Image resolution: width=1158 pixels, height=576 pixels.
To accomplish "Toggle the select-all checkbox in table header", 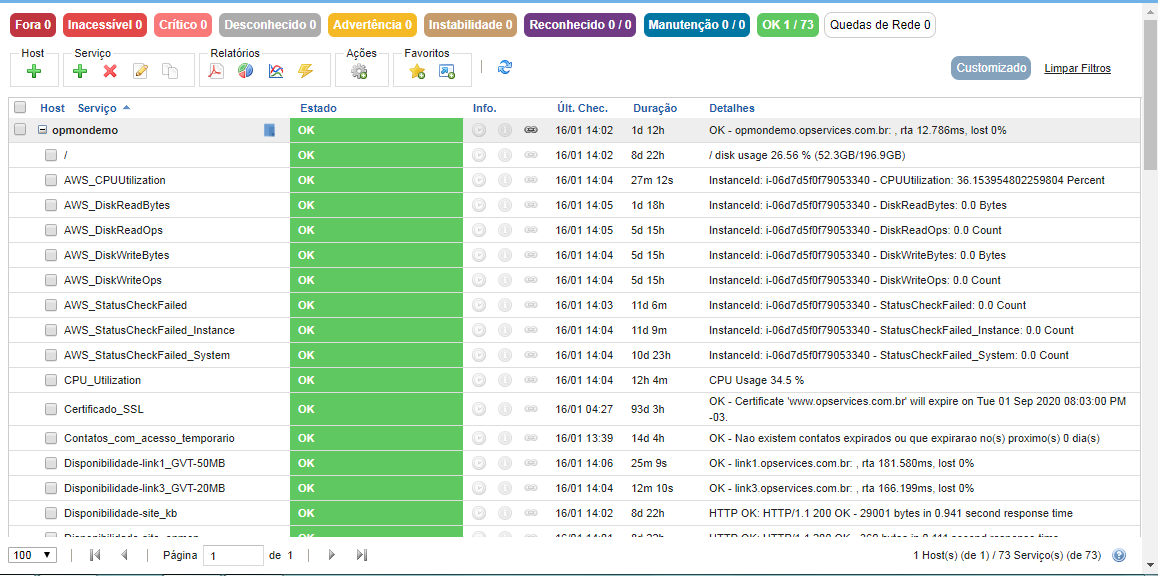I will tap(20, 107).
